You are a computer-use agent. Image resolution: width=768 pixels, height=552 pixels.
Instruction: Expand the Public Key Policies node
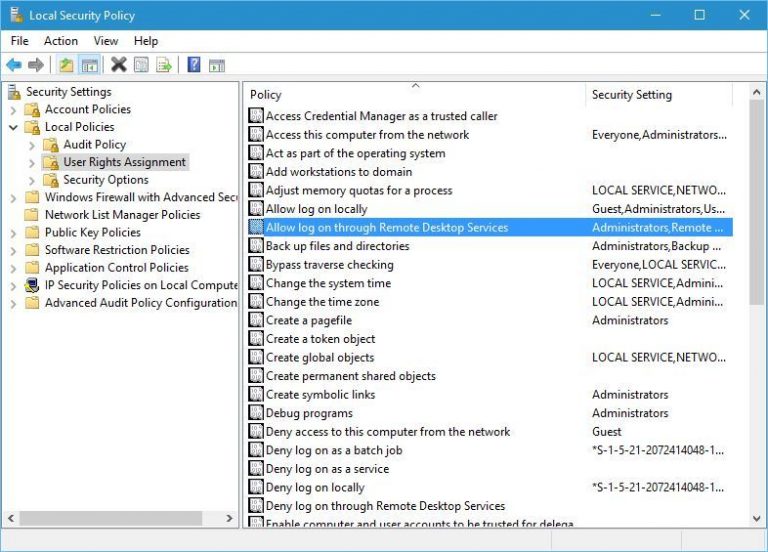(x=14, y=233)
